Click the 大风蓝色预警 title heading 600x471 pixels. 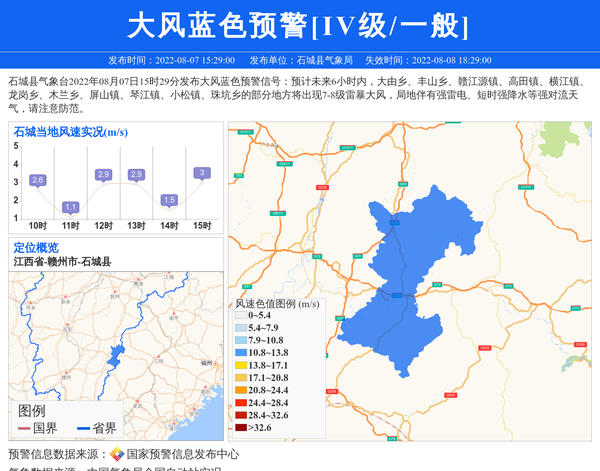299,25
